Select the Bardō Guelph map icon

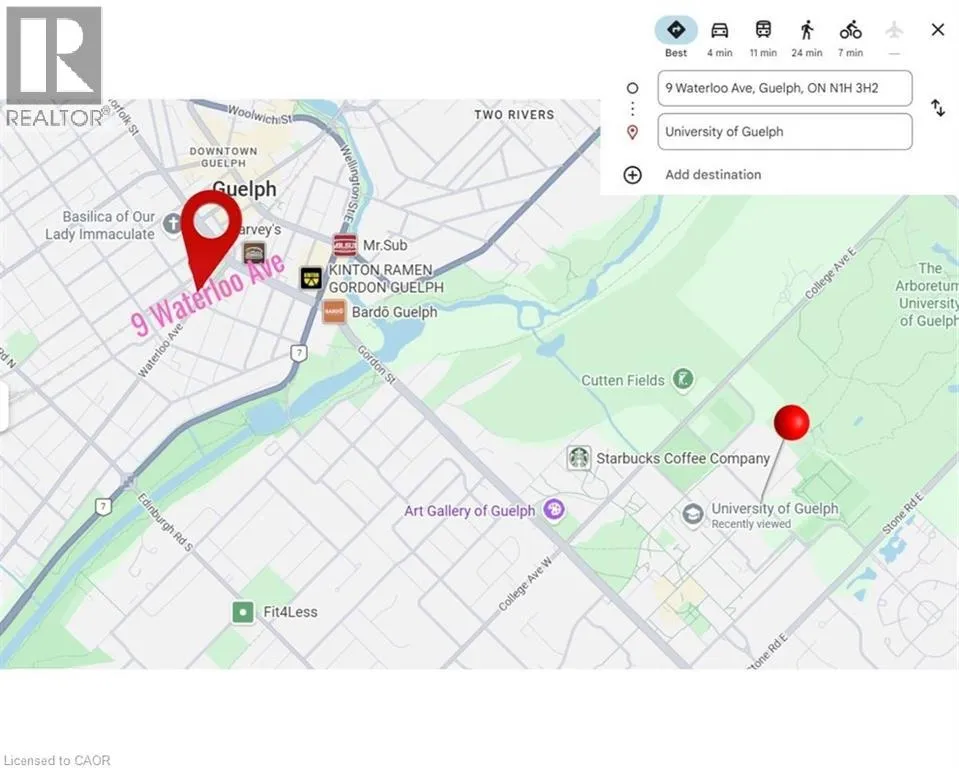tap(334, 312)
